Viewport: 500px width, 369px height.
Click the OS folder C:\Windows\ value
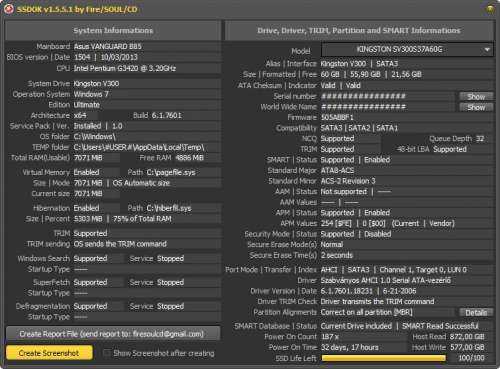[94, 137]
